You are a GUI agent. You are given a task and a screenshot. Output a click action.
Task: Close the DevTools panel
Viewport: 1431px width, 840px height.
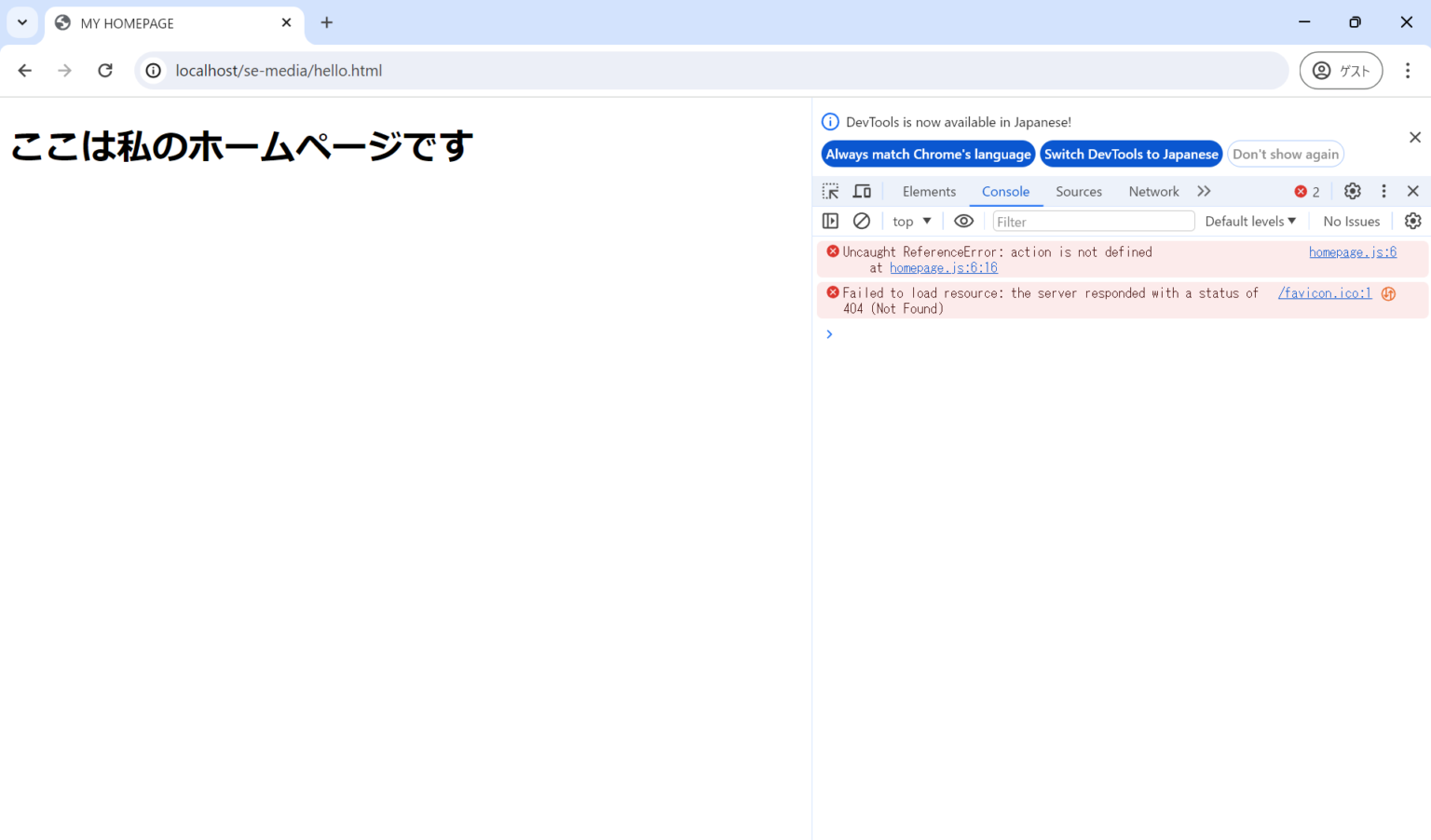tap(1413, 191)
